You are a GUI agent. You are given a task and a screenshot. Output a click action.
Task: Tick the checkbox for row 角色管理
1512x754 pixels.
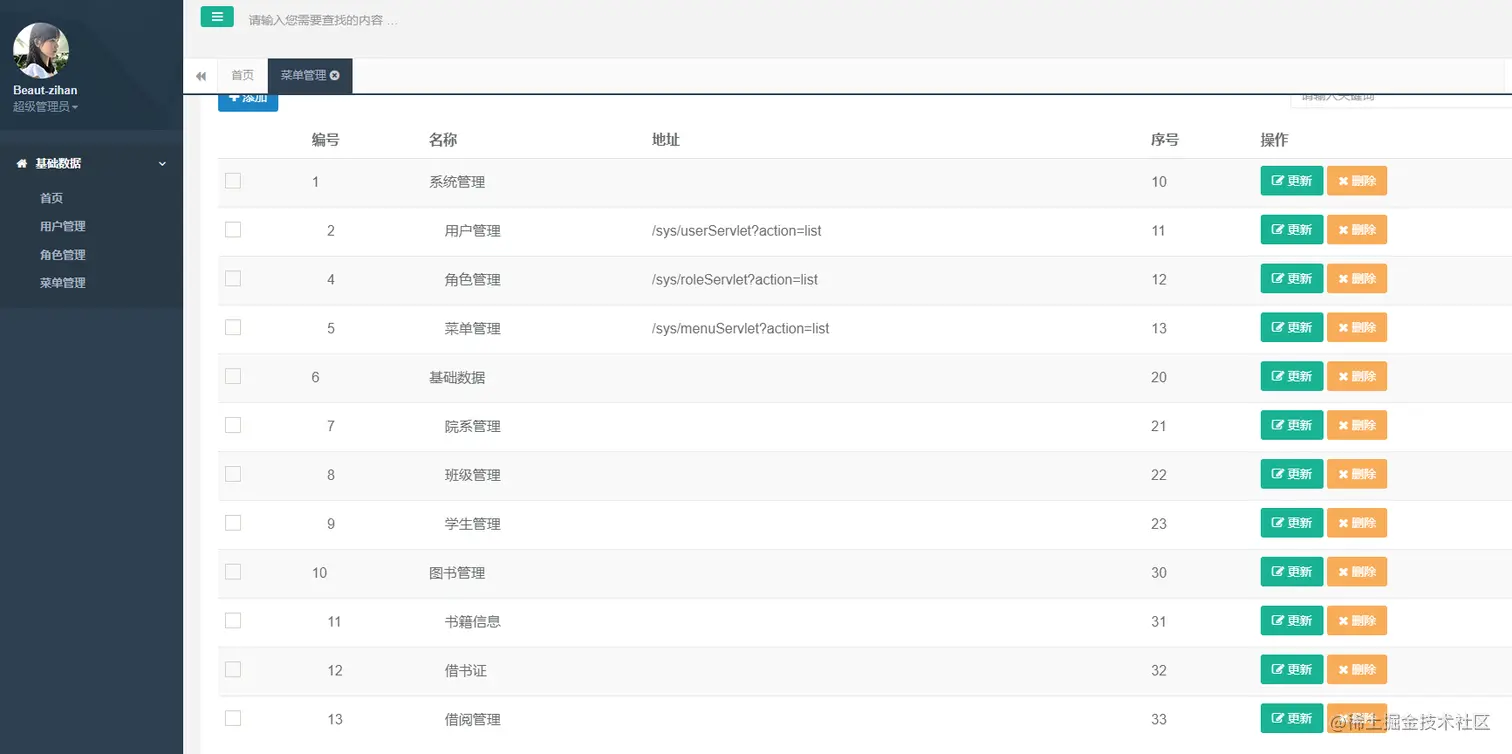[233, 279]
